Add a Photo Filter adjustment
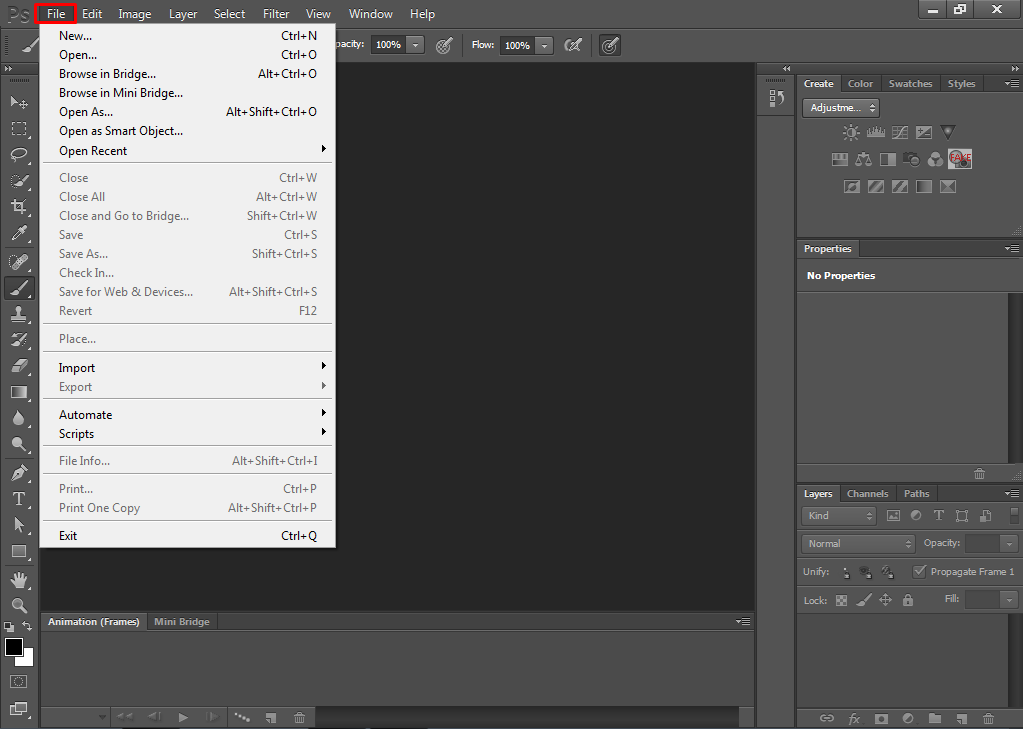This screenshot has width=1023, height=729. [911, 158]
